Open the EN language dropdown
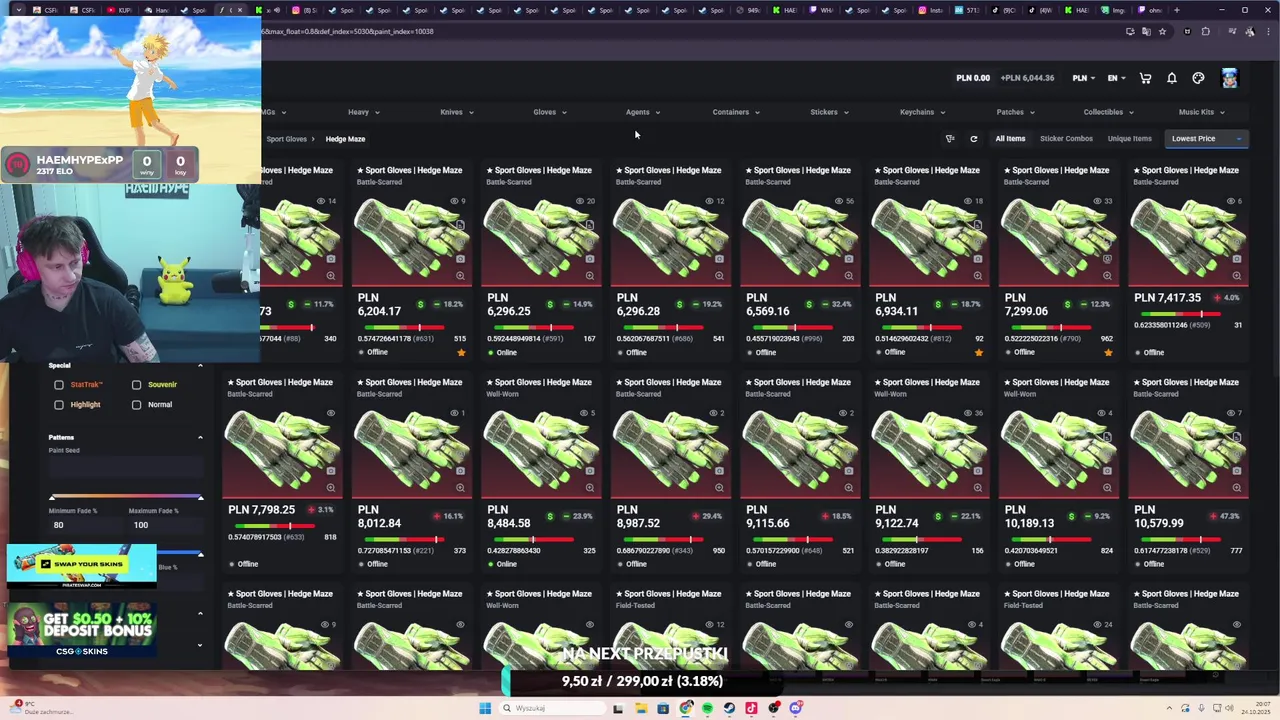 pyautogui.click(x=1116, y=78)
